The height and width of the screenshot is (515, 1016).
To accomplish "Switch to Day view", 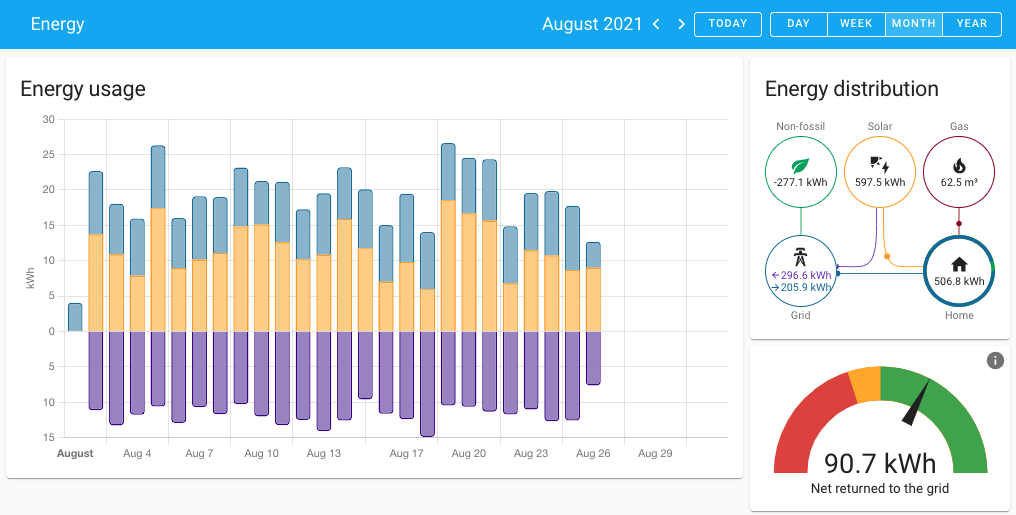I will point(798,24).
